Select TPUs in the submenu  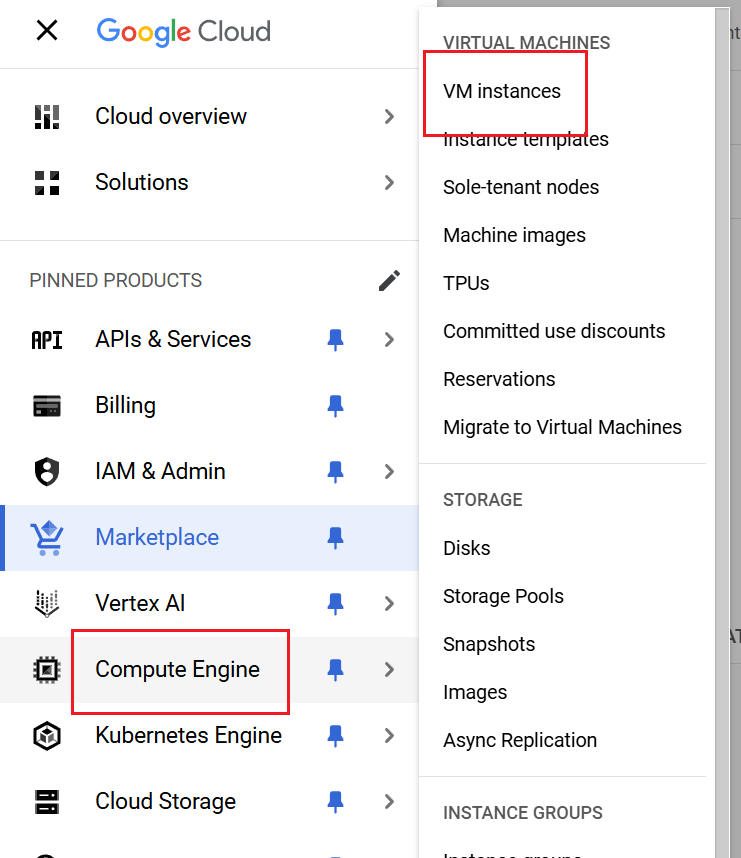click(466, 283)
